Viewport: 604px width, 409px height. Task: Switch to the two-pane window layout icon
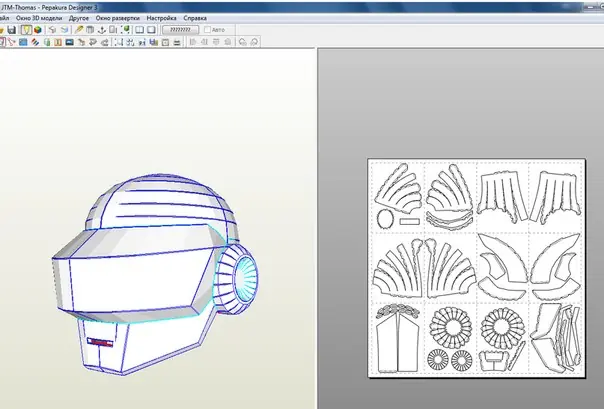[139, 30]
